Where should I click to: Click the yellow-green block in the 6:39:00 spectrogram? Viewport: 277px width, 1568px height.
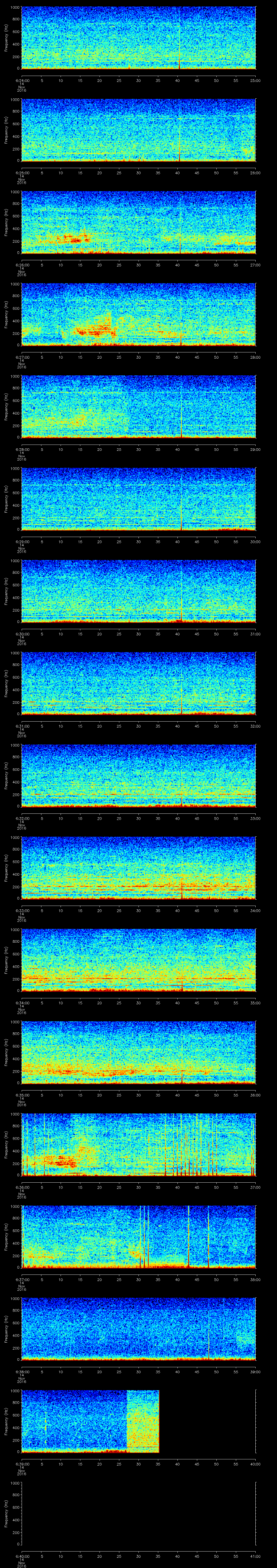pyautogui.click(x=143, y=1421)
